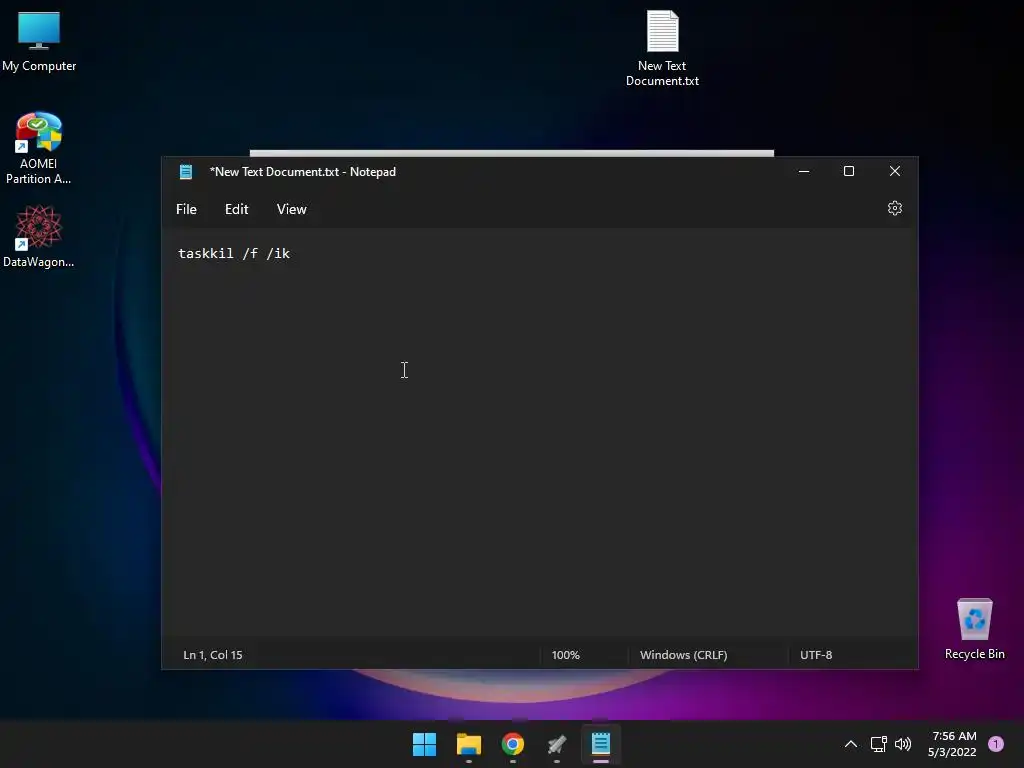The image size is (1024, 768).
Task: Click the Notepad icon in title bar
Action: click(186, 172)
